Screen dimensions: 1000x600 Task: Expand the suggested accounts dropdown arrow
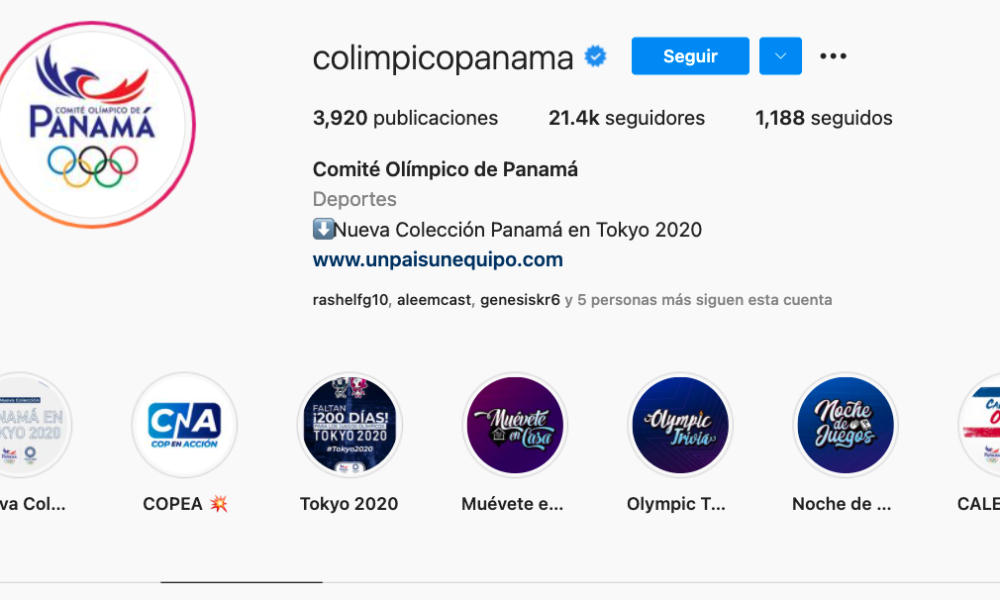pyautogui.click(x=780, y=56)
